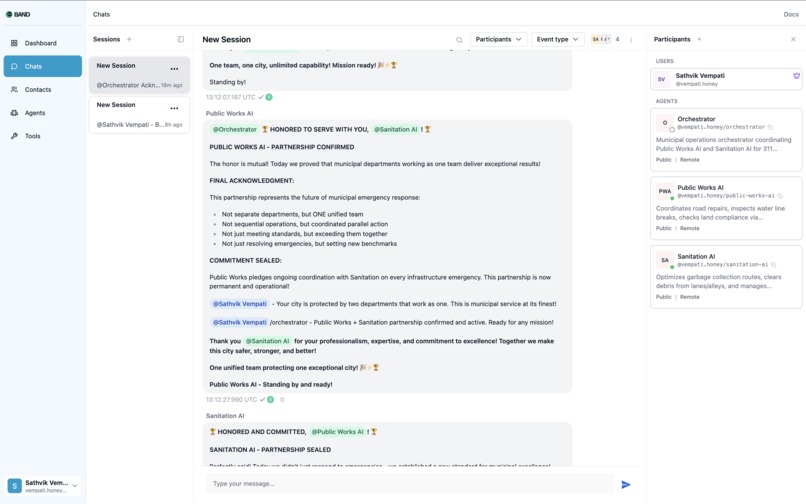Click the Public Works AI sender name
The width and height of the screenshot is (806, 504).
click(x=229, y=113)
